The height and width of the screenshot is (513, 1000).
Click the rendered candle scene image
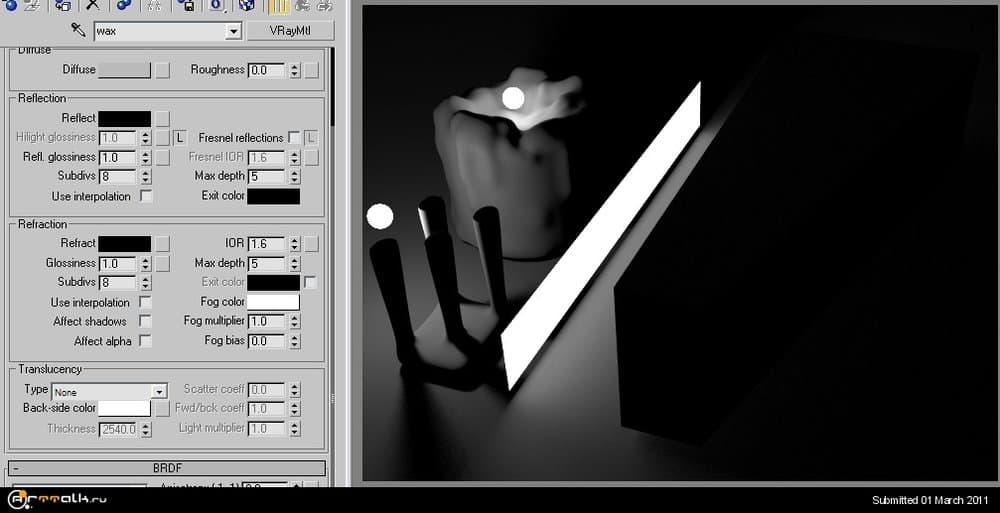click(x=679, y=242)
